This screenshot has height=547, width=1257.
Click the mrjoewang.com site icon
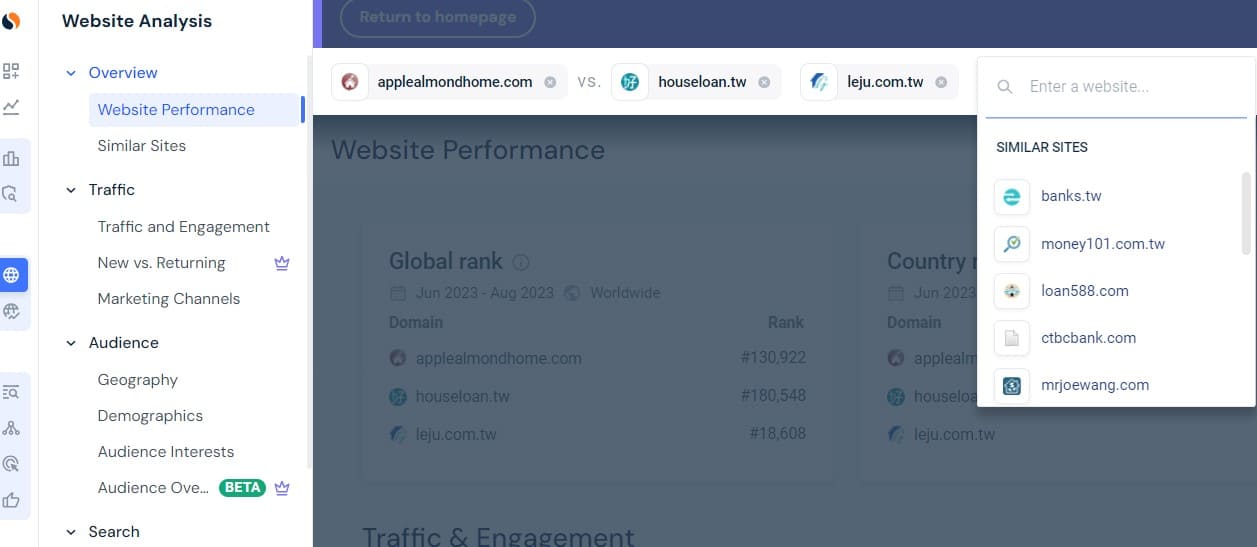[1011, 385]
